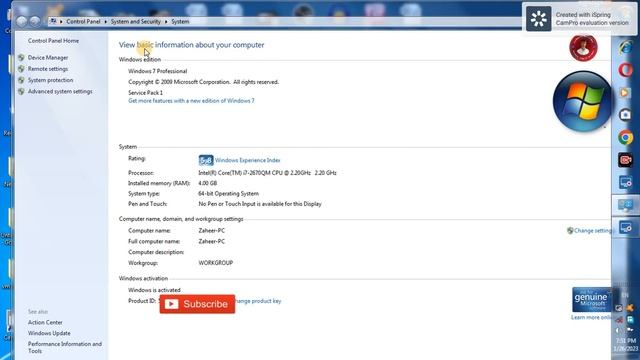The image size is (640, 360).
Task: Select the Service Pack 1 text
Action: pyautogui.click(x=145, y=93)
